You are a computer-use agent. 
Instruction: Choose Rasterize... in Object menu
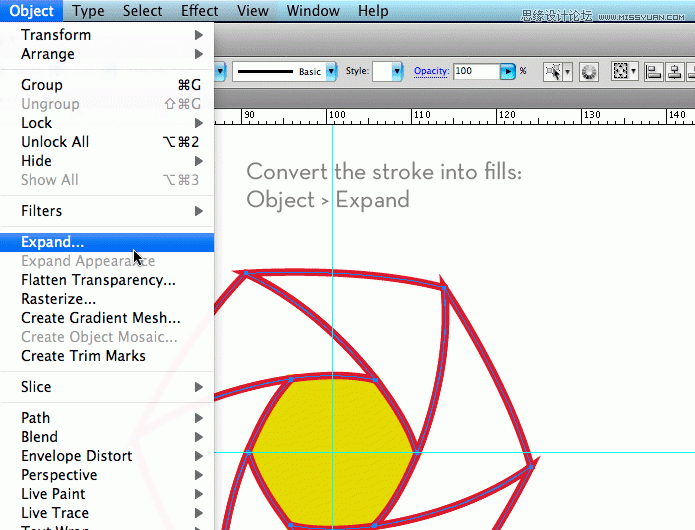point(107,299)
